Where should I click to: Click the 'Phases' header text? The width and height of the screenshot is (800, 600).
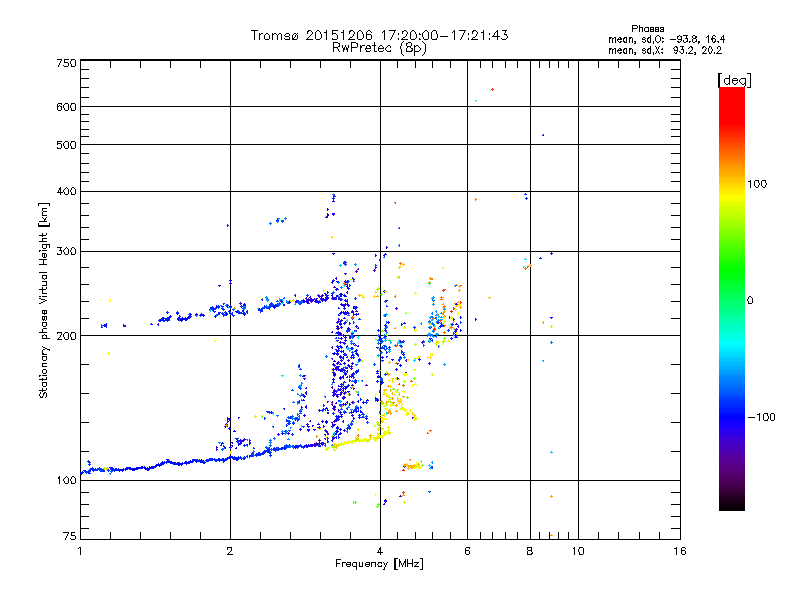647,29
